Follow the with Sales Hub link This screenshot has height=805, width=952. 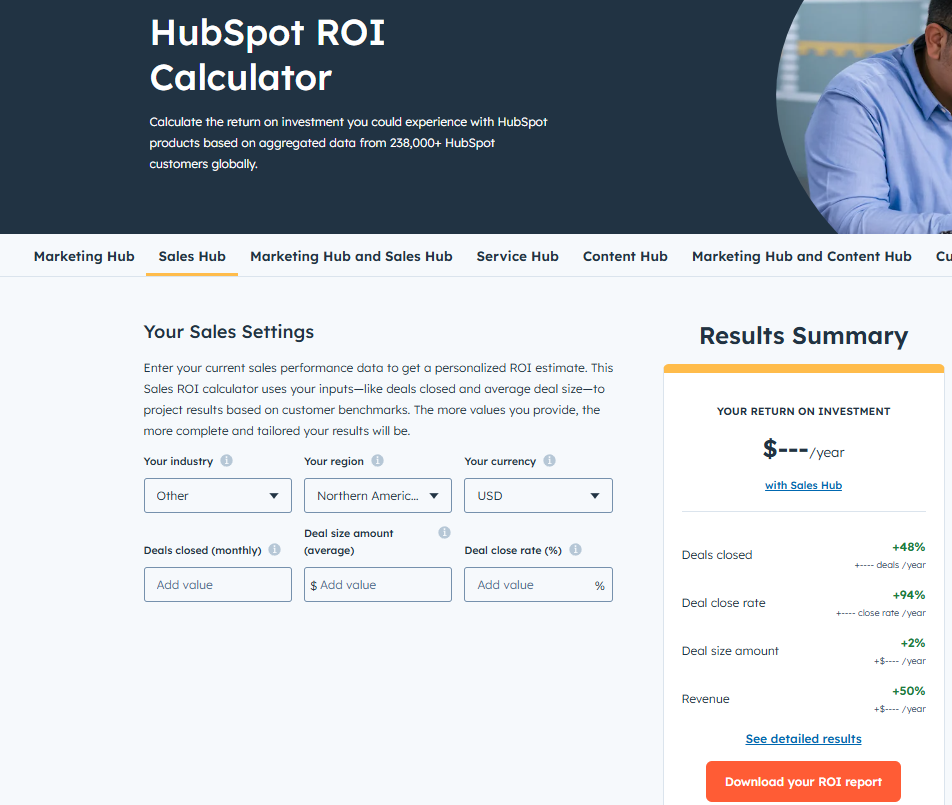pyautogui.click(x=803, y=485)
